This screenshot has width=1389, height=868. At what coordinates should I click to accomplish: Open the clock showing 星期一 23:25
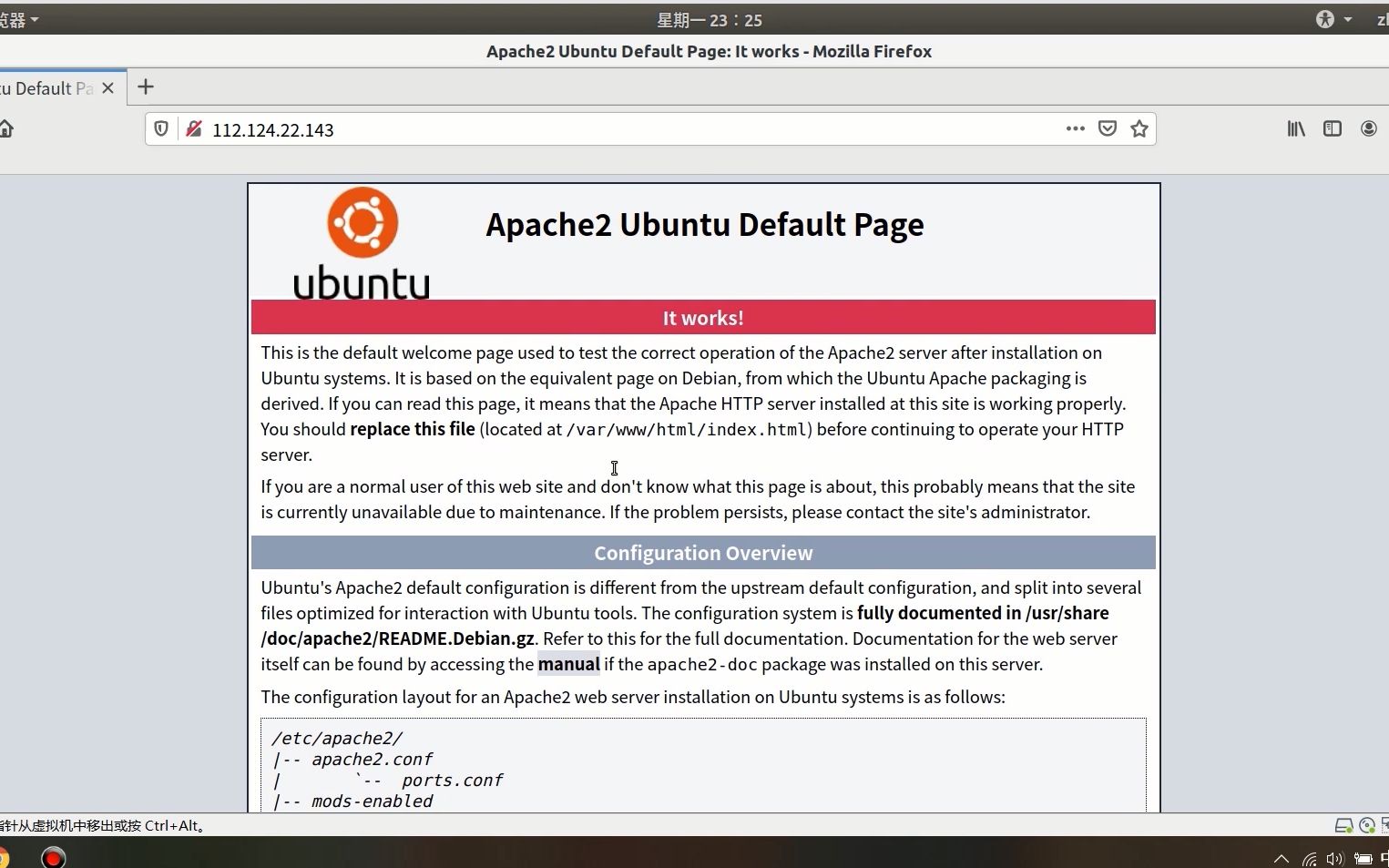point(710,20)
